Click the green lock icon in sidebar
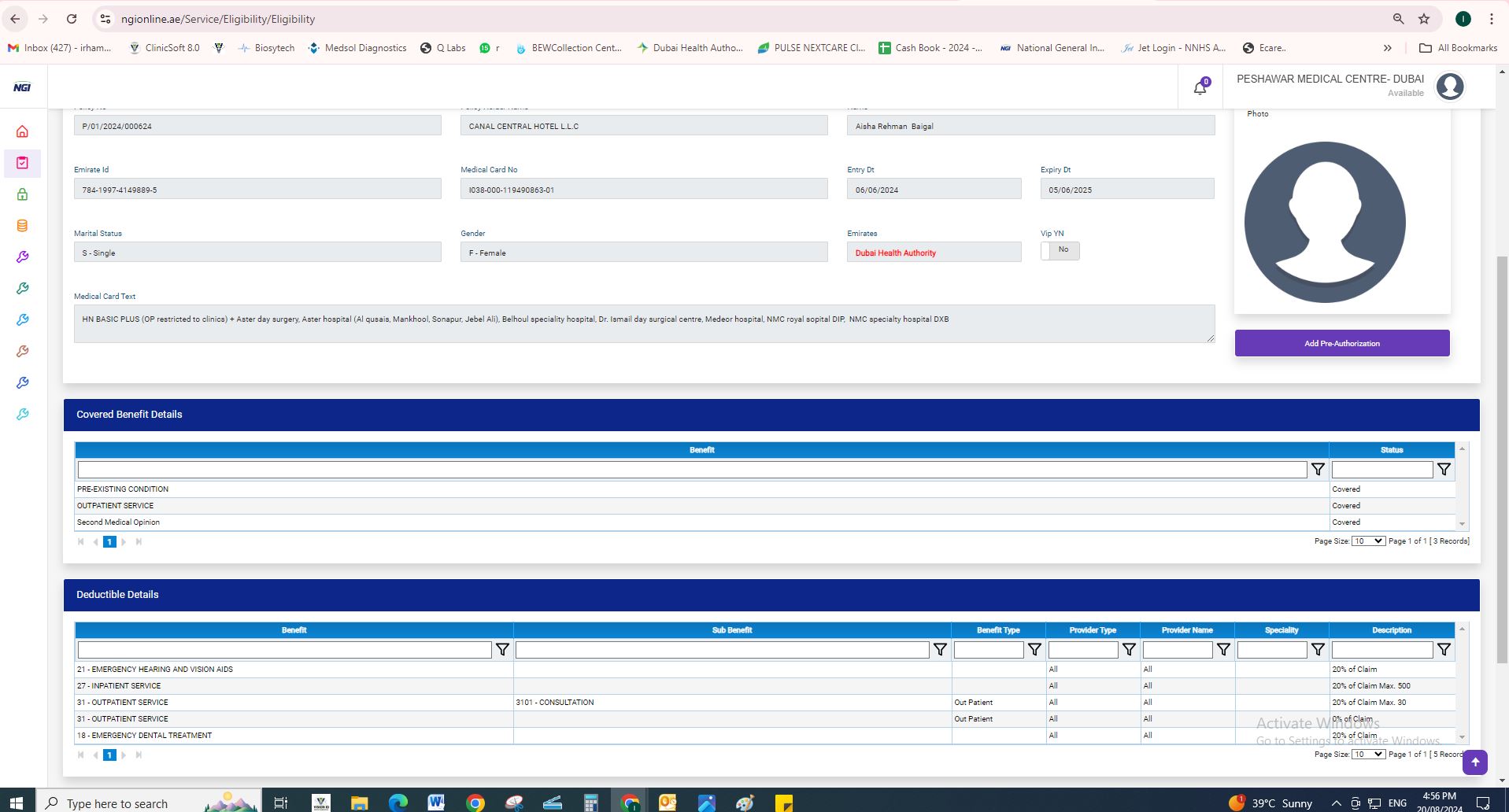The height and width of the screenshot is (812, 1509). (22, 194)
